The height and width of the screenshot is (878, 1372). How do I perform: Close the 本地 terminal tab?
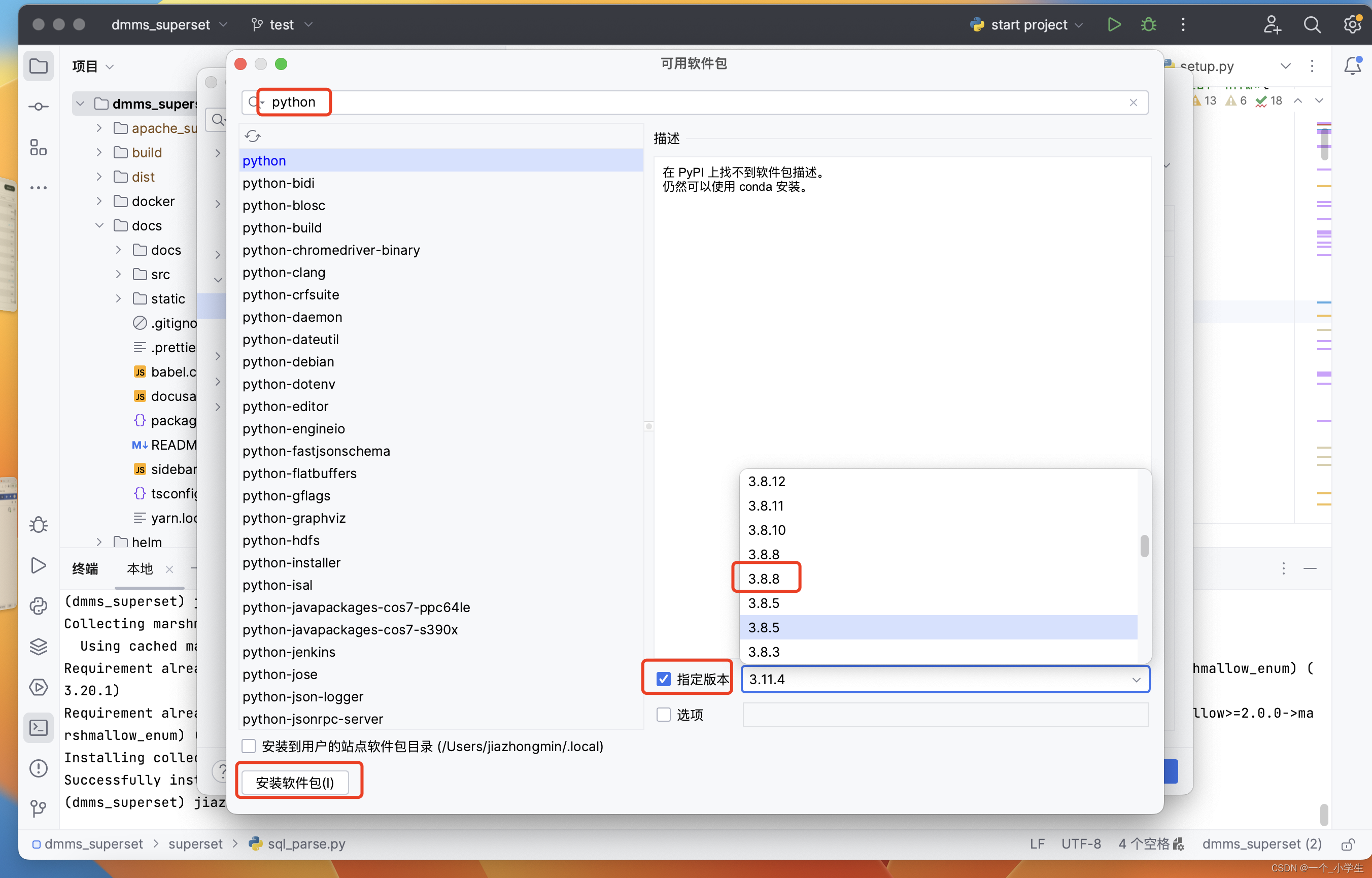(x=169, y=569)
